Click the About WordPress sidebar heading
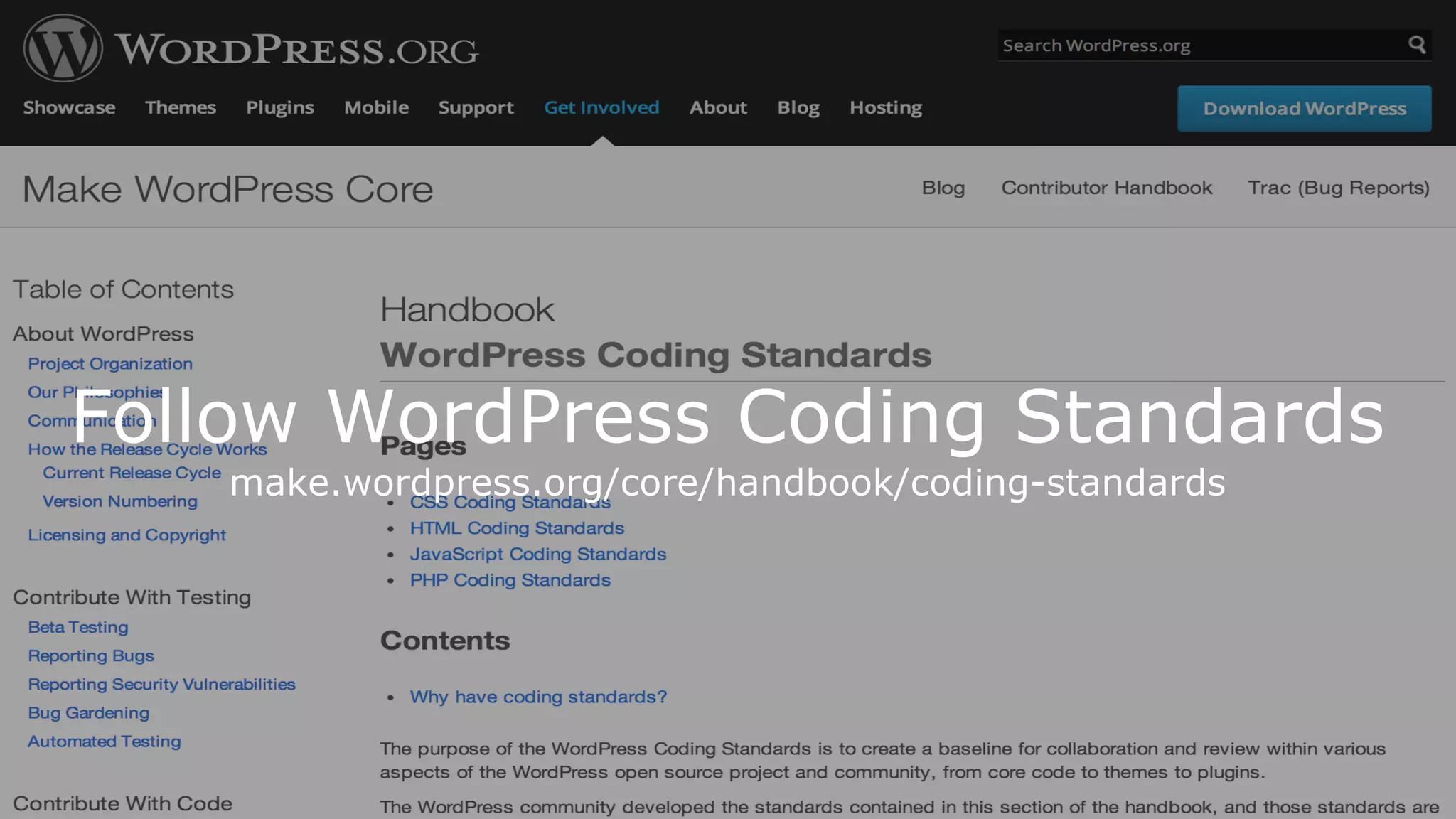Screen dimensions: 1456x819 103,334
